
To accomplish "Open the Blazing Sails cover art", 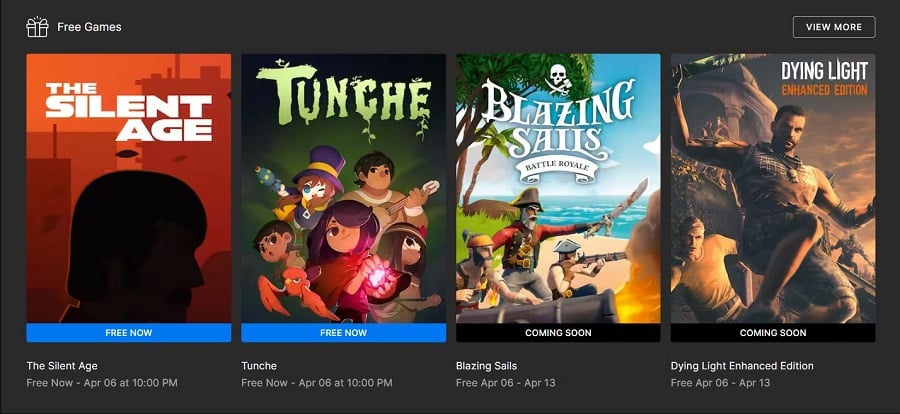I will [x=558, y=188].
